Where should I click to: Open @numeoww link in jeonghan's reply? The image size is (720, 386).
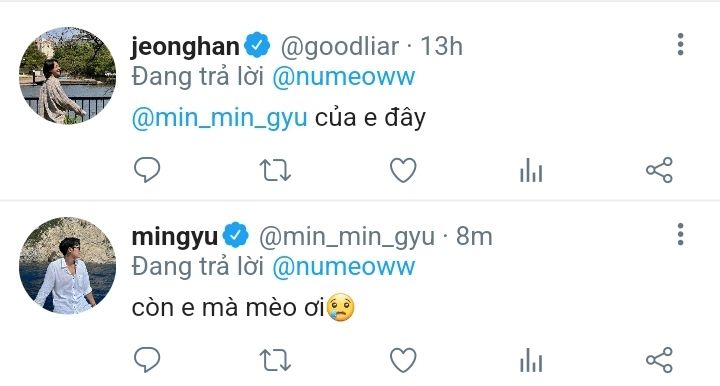coord(343,77)
